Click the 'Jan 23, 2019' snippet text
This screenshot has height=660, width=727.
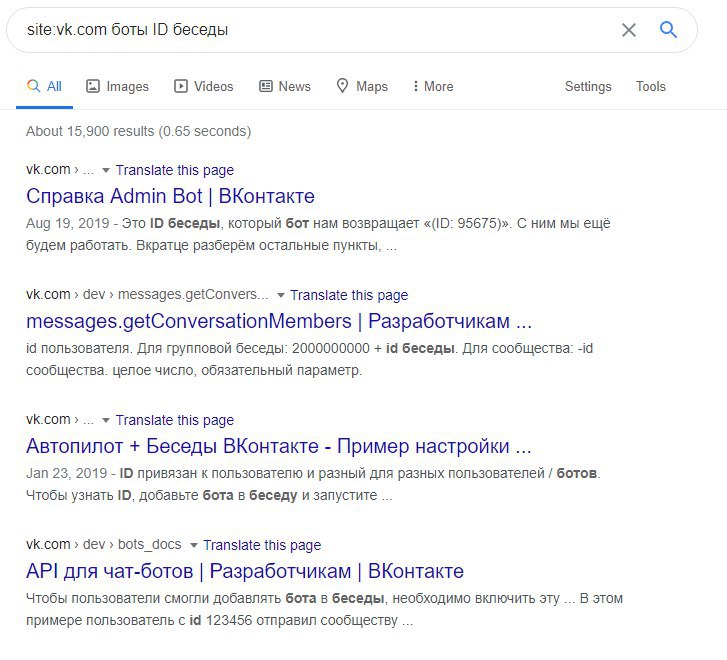click(x=67, y=473)
